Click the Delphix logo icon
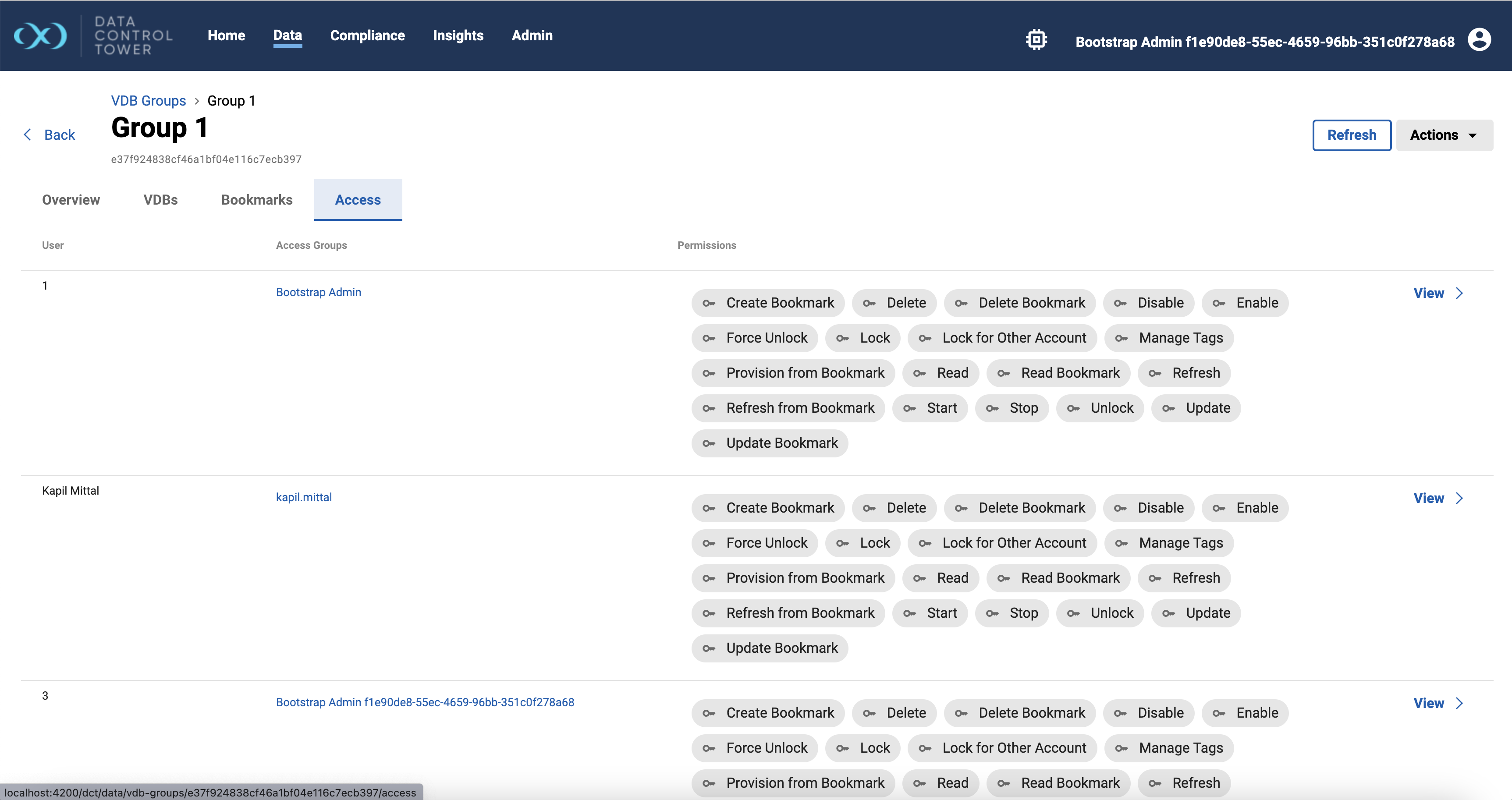Screen dimensions: 1512x800 [x=40, y=36]
